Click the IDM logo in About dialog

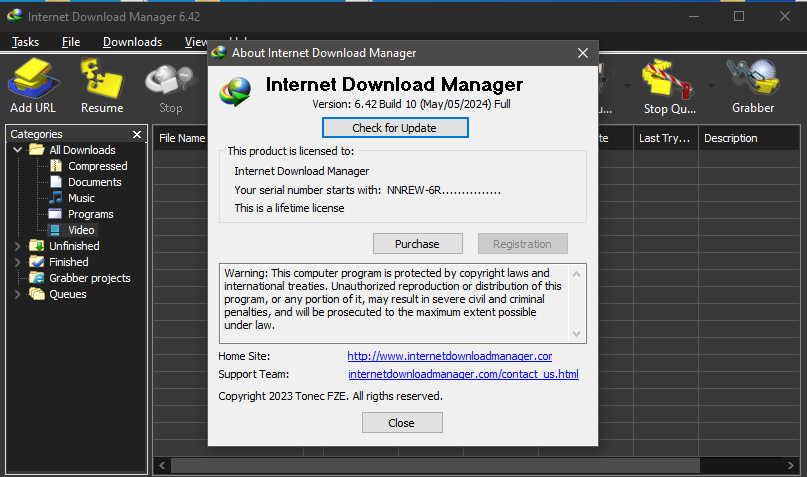pyautogui.click(x=235, y=92)
